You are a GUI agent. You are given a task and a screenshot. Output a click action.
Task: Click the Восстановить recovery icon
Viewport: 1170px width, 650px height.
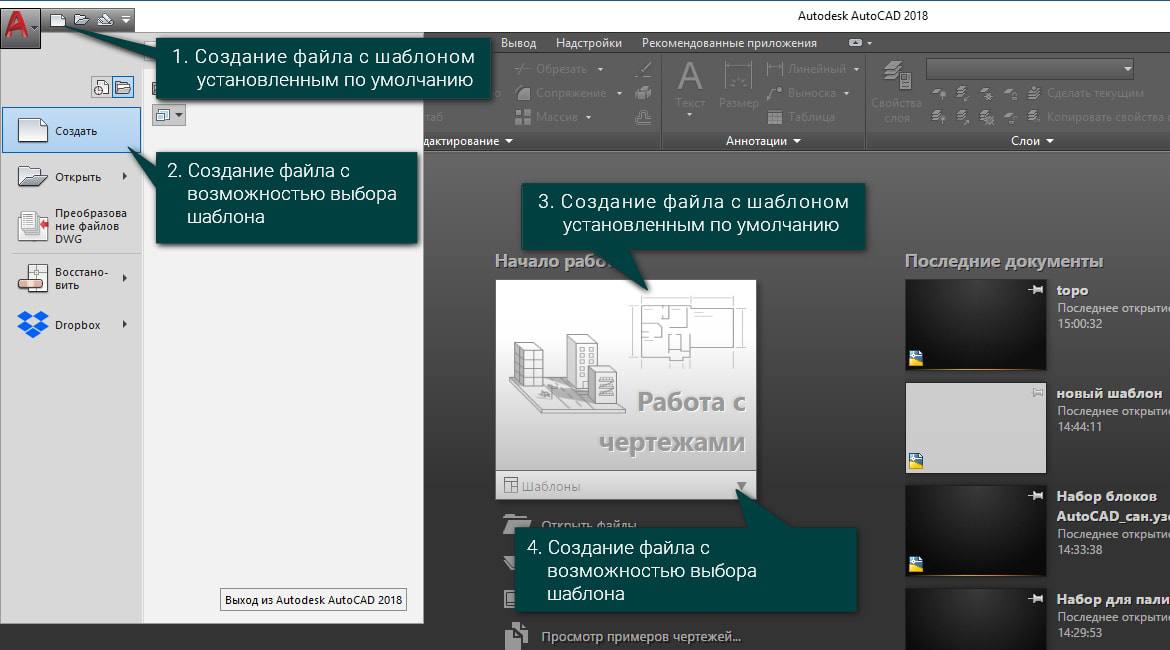[32, 278]
